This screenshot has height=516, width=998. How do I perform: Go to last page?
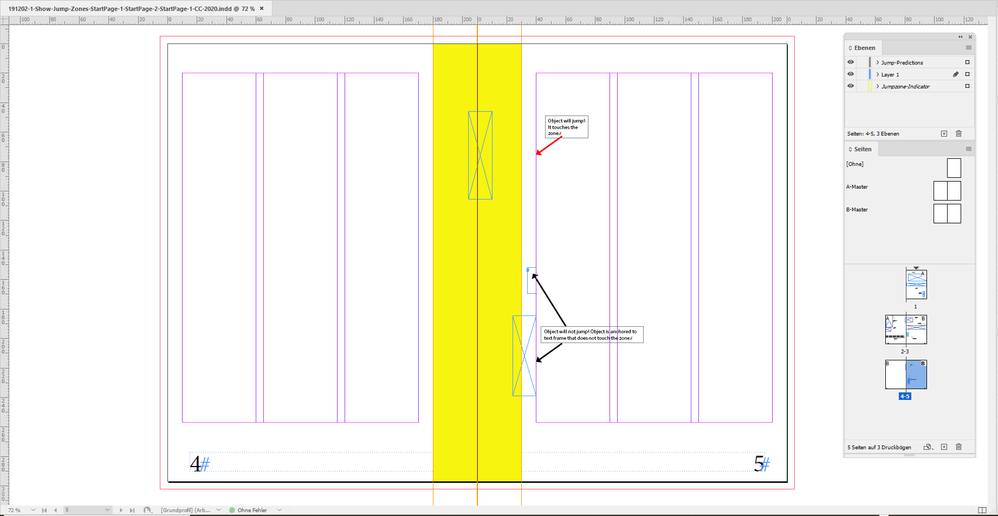[132, 510]
